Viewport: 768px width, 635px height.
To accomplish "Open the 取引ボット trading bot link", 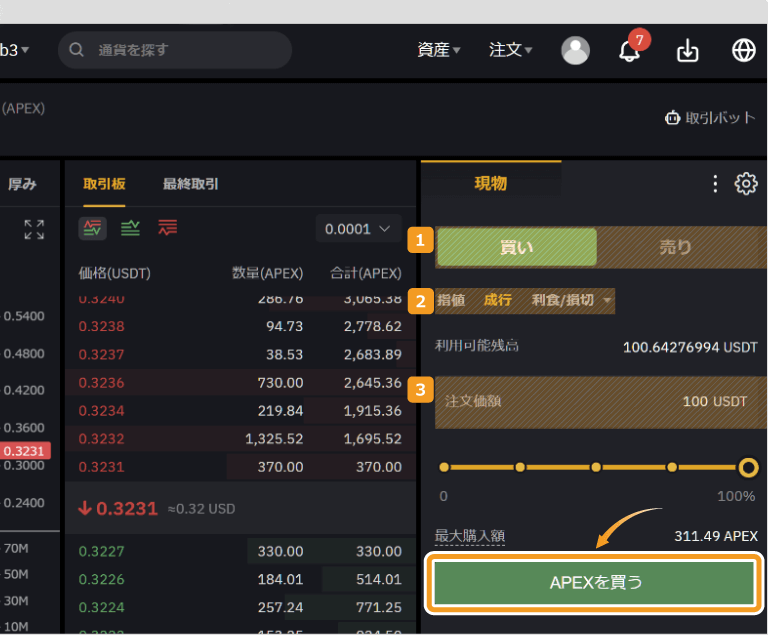I will (710, 118).
